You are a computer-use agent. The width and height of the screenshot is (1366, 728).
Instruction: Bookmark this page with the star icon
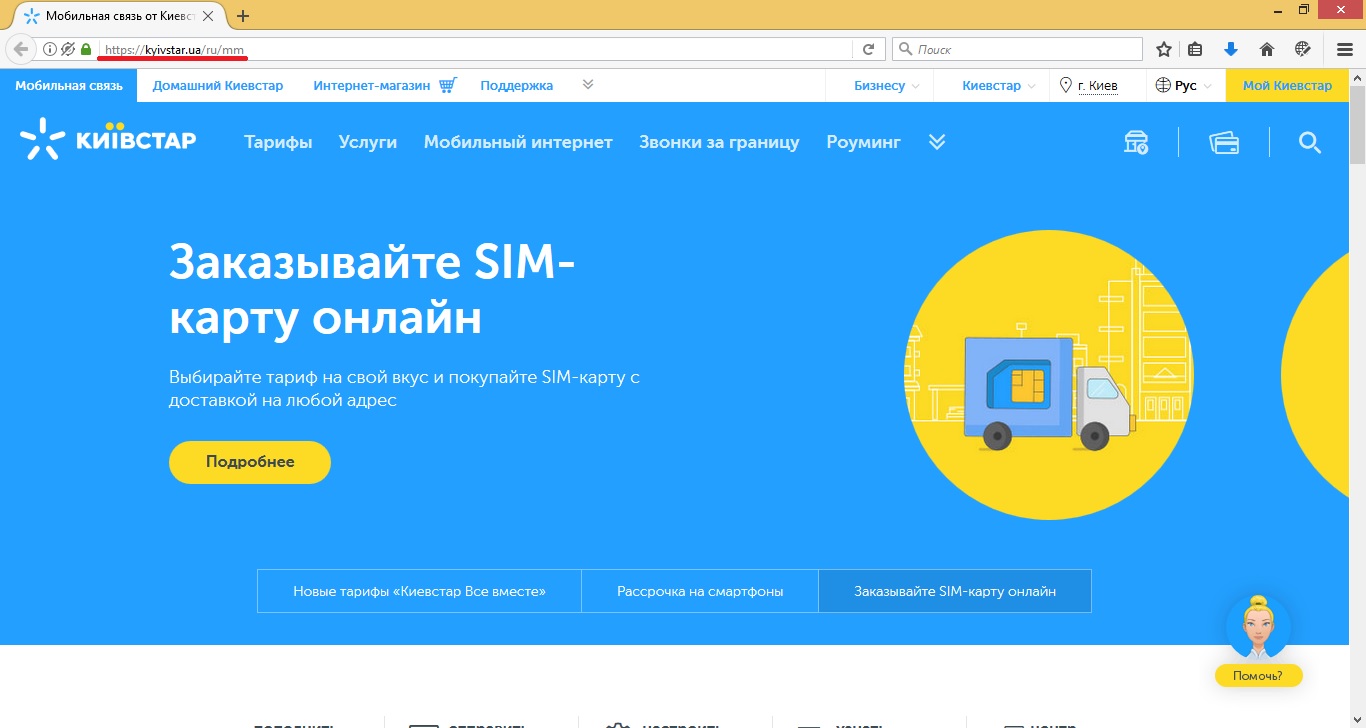(x=1163, y=48)
